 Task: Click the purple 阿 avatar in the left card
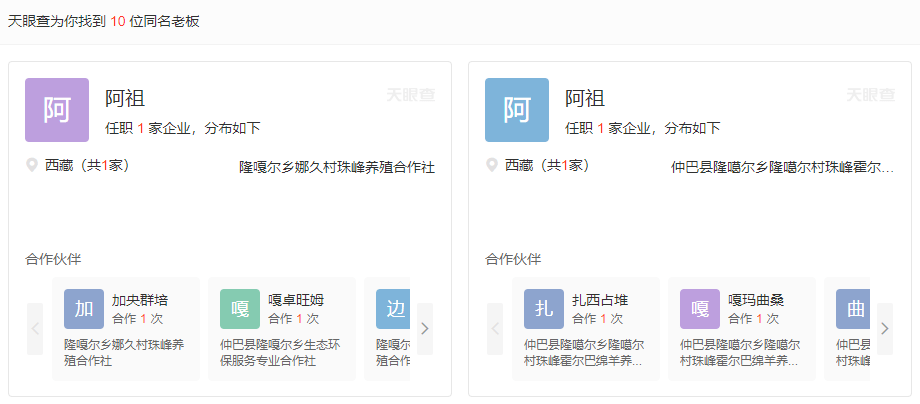pos(57,110)
